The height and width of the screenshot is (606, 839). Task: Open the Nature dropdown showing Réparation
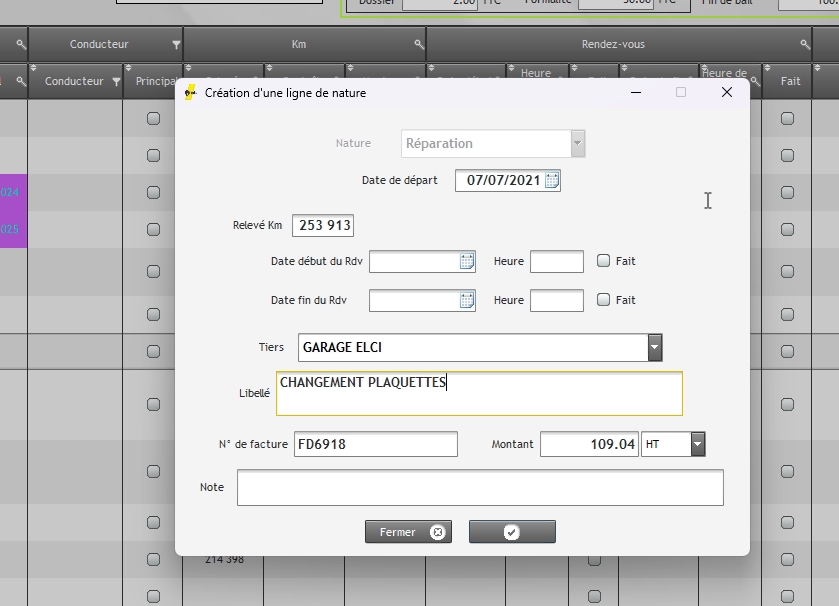577,144
